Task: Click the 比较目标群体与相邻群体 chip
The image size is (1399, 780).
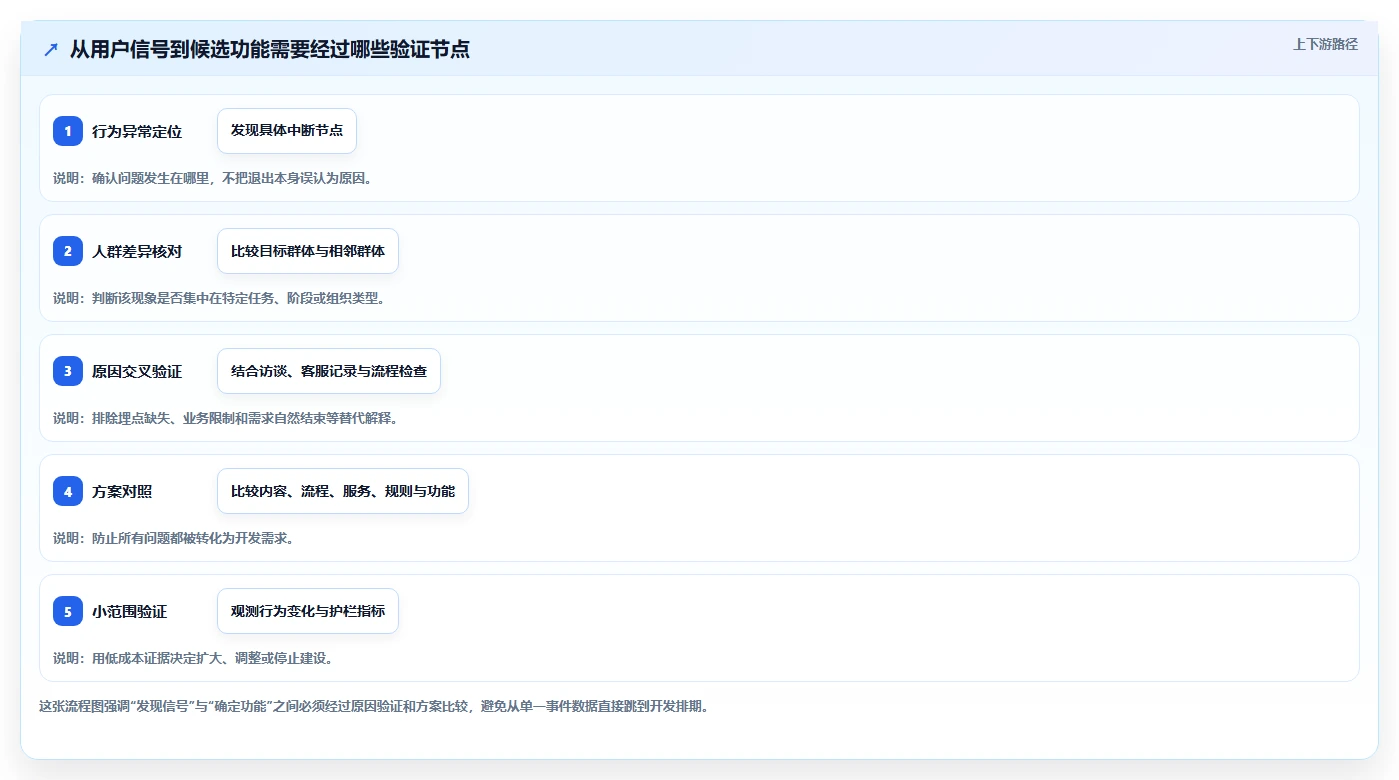Action: 308,251
